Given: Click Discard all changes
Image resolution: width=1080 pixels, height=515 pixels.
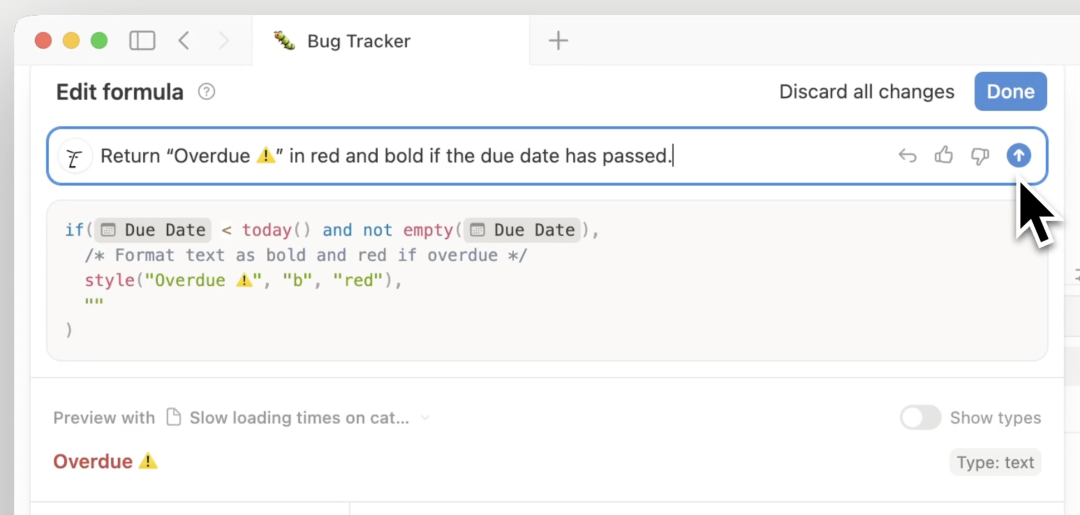Looking at the screenshot, I should [866, 92].
